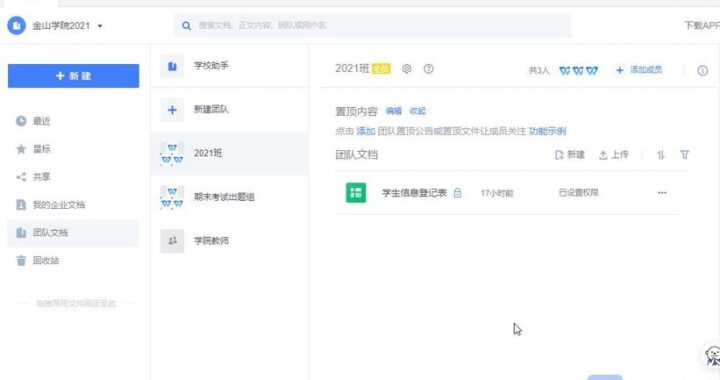
Task: Click the filter funnel icon
Action: click(x=685, y=155)
